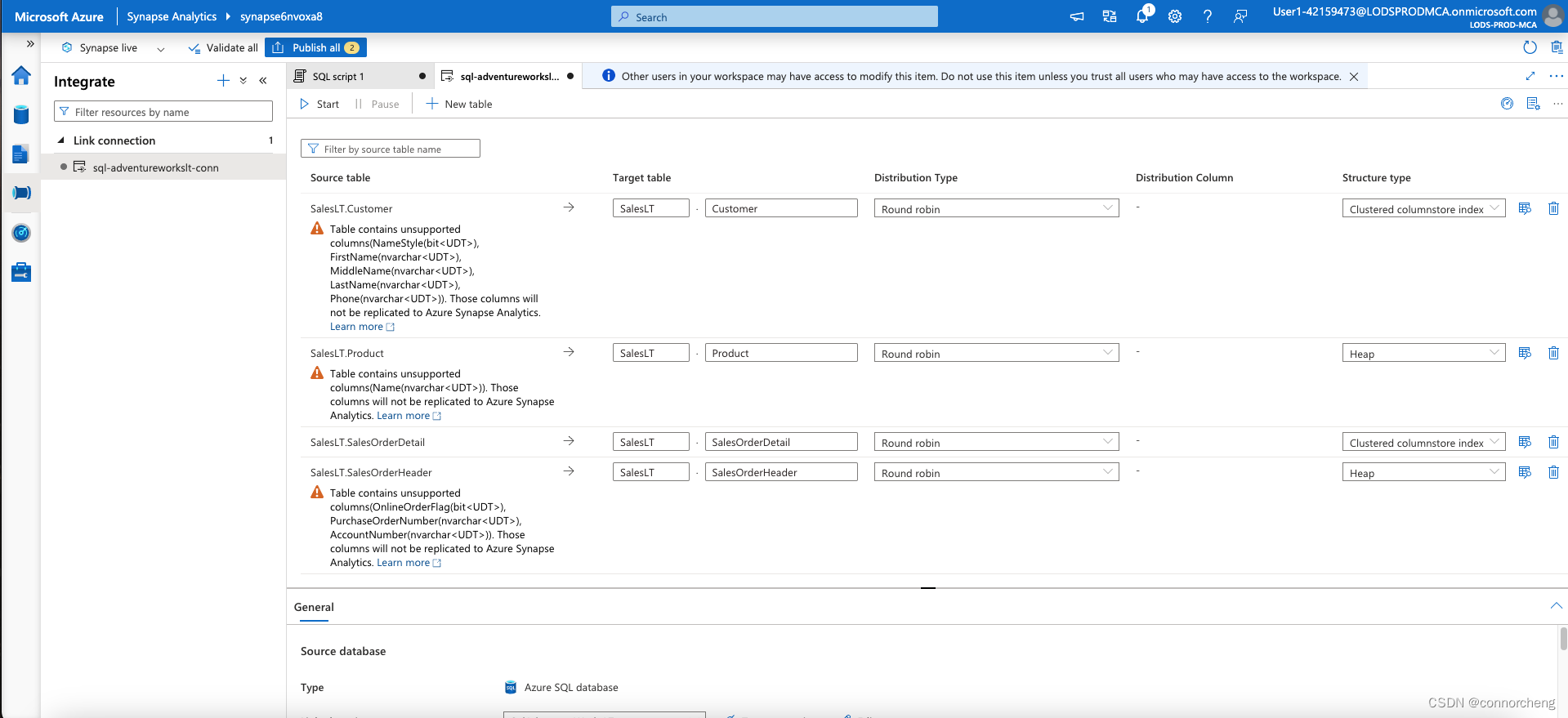Edit the Customer target table name field
The height and width of the screenshot is (718, 1568).
(781, 208)
